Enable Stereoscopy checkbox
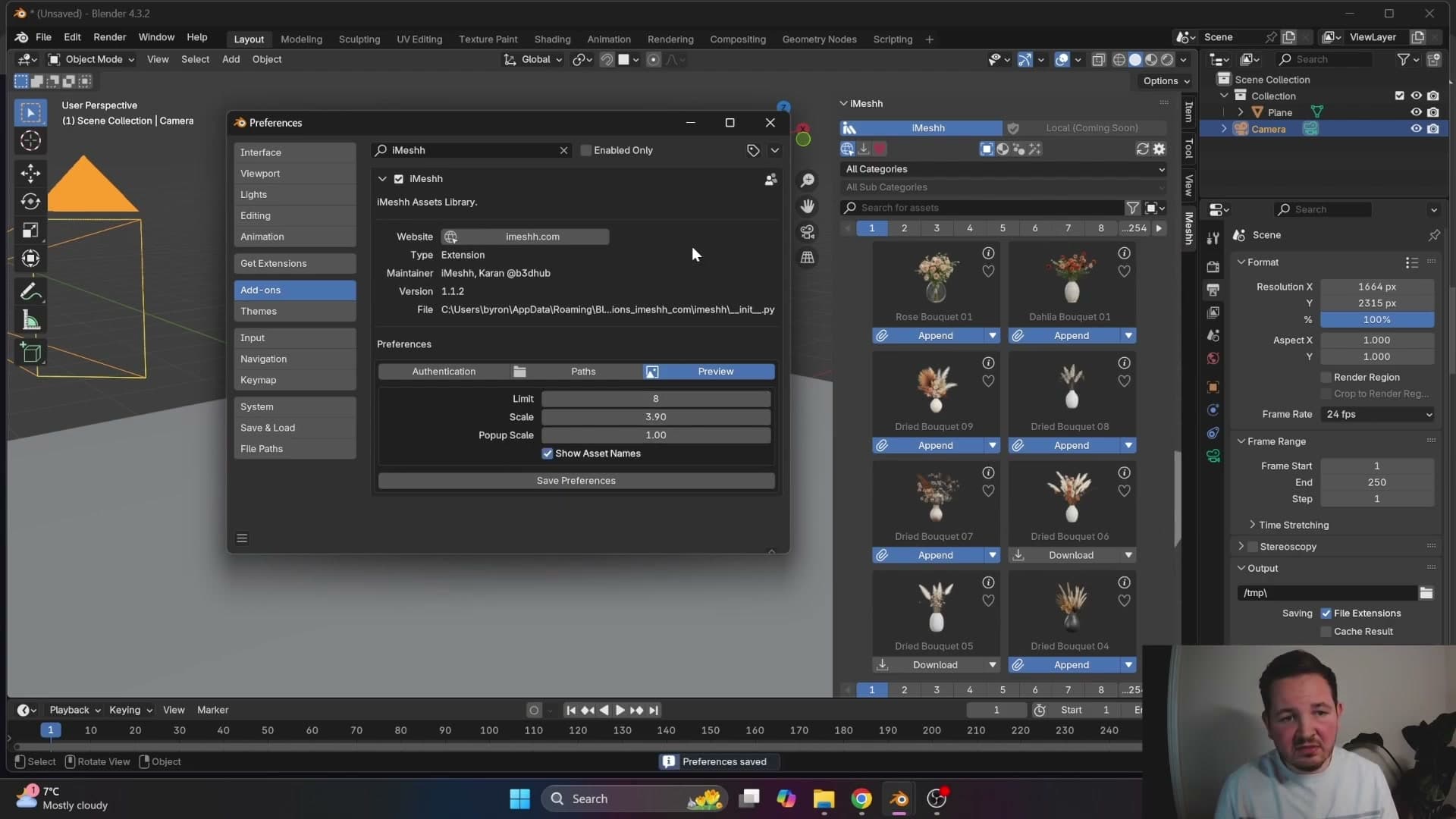This screenshot has width=1456, height=819. 1253,547
